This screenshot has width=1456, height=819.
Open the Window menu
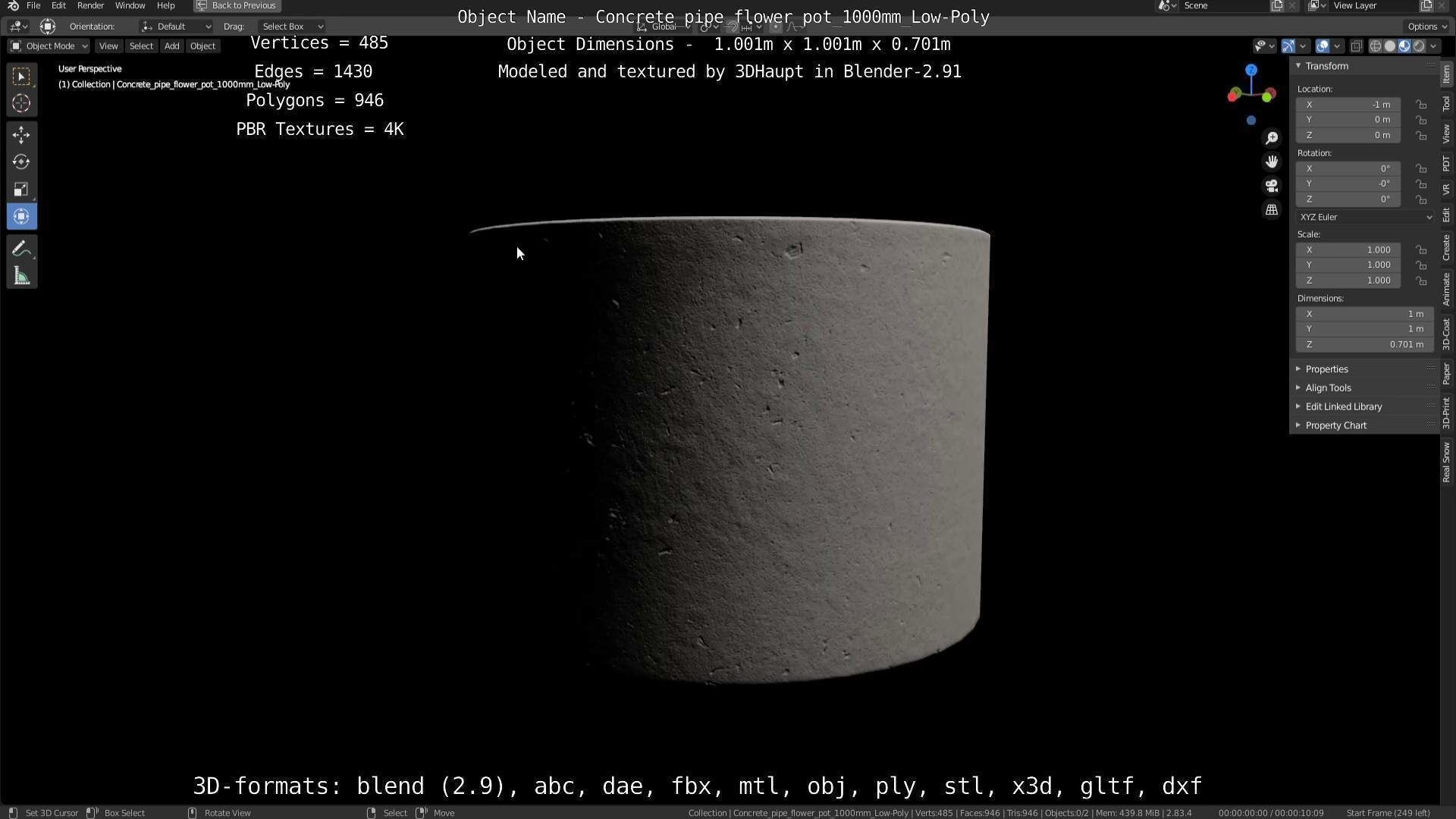tap(130, 5)
